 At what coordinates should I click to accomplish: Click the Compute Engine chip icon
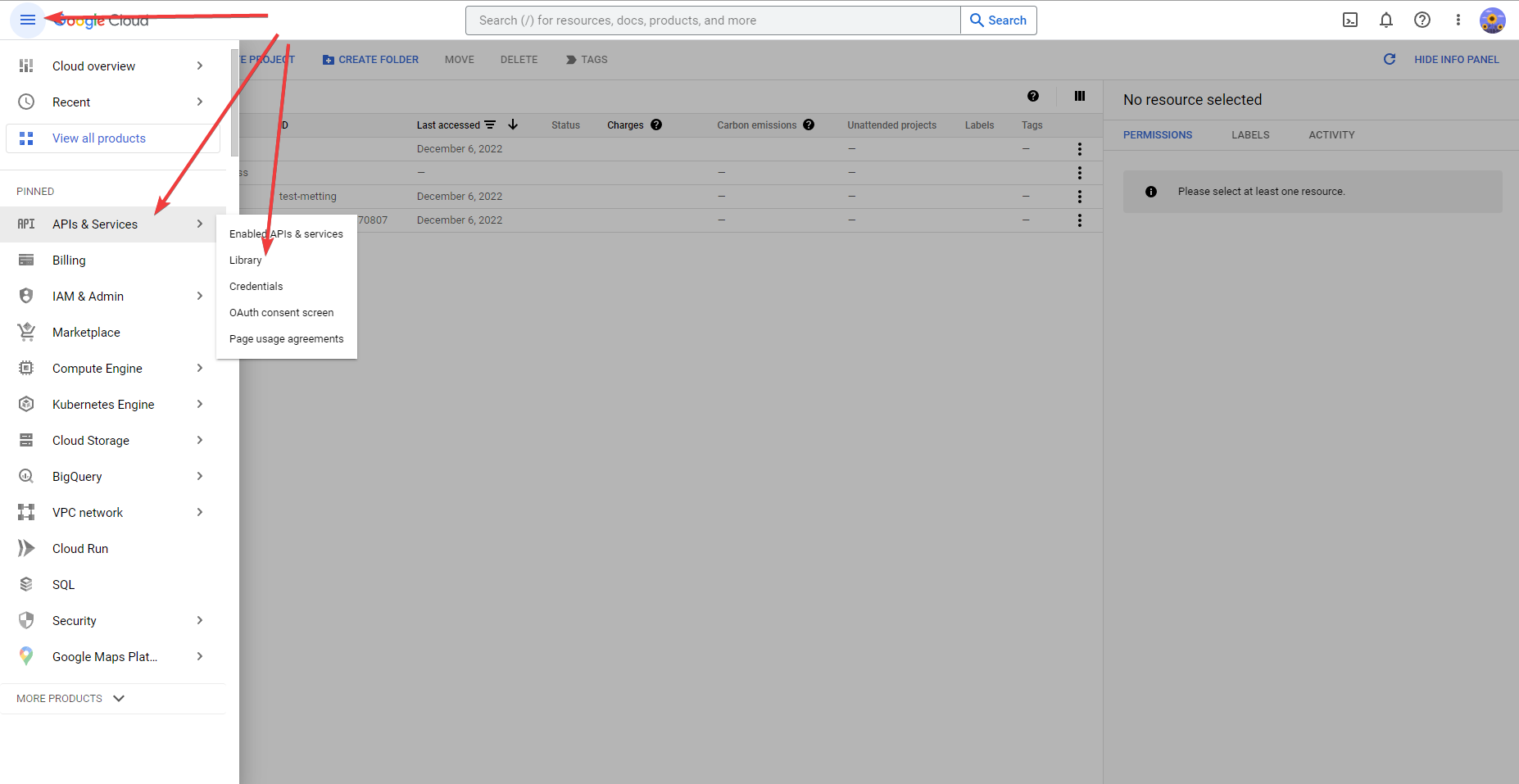pyautogui.click(x=26, y=368)
